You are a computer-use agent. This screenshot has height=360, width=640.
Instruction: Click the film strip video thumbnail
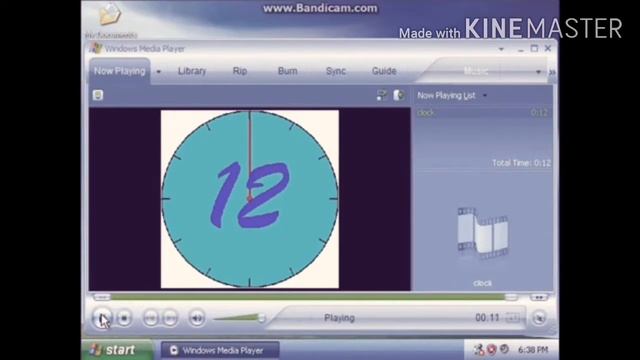(x=482, y=233)
